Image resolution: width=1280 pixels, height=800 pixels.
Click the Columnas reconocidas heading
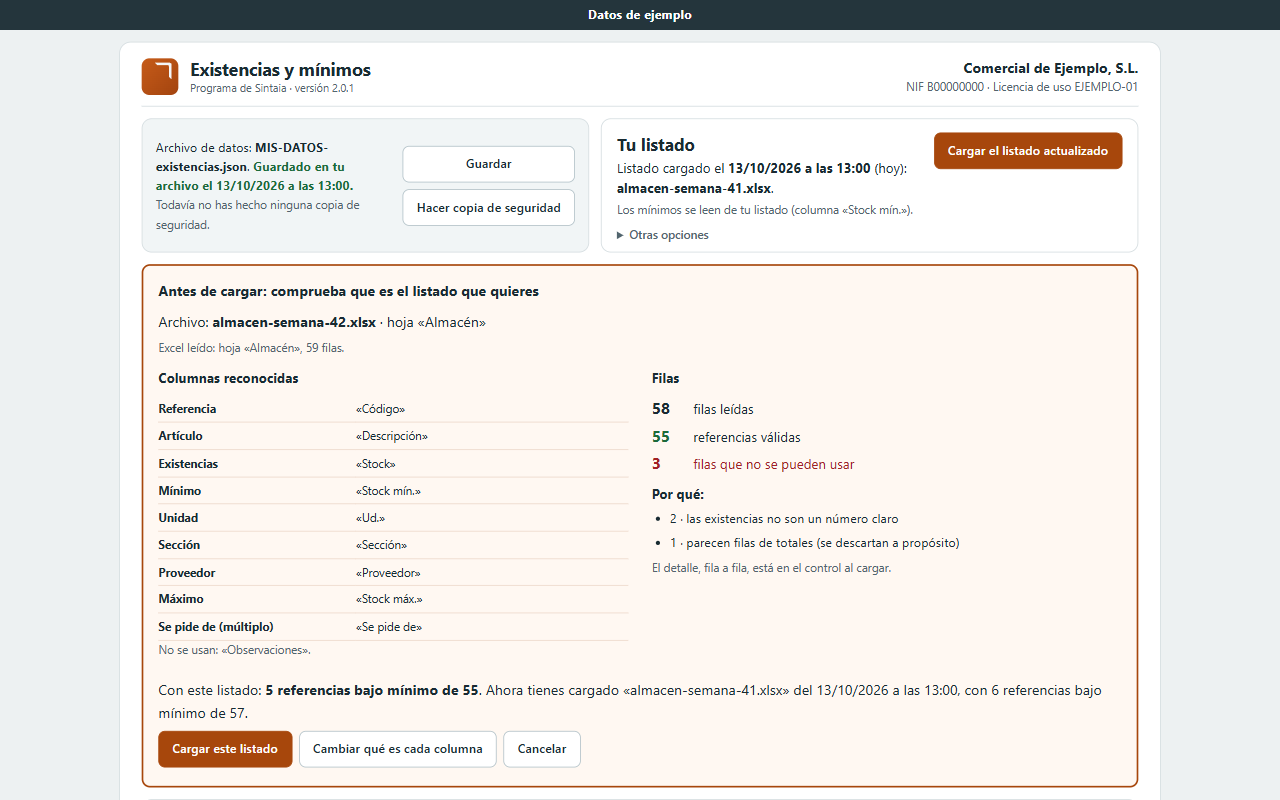(228, 378)
